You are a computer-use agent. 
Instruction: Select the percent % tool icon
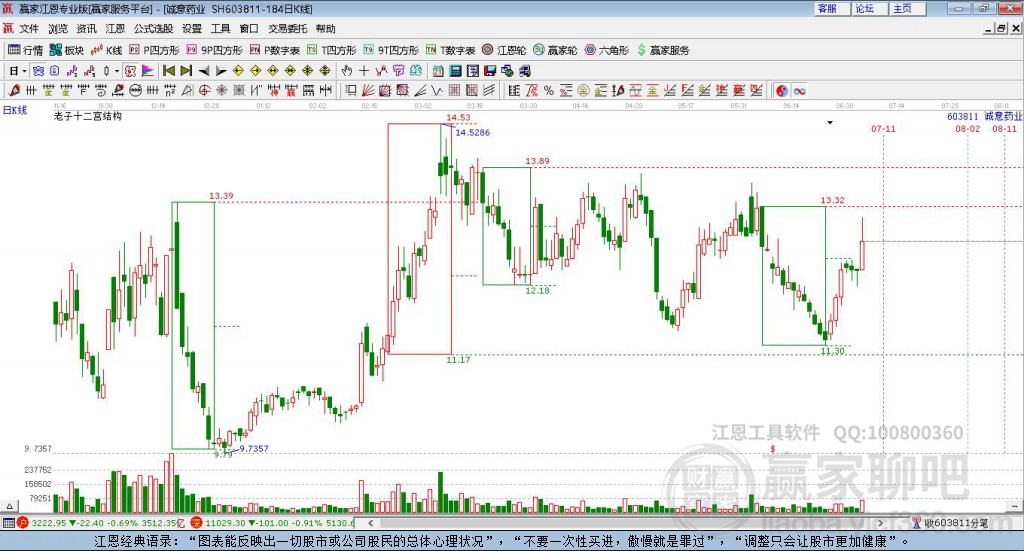tap(549, 91)
